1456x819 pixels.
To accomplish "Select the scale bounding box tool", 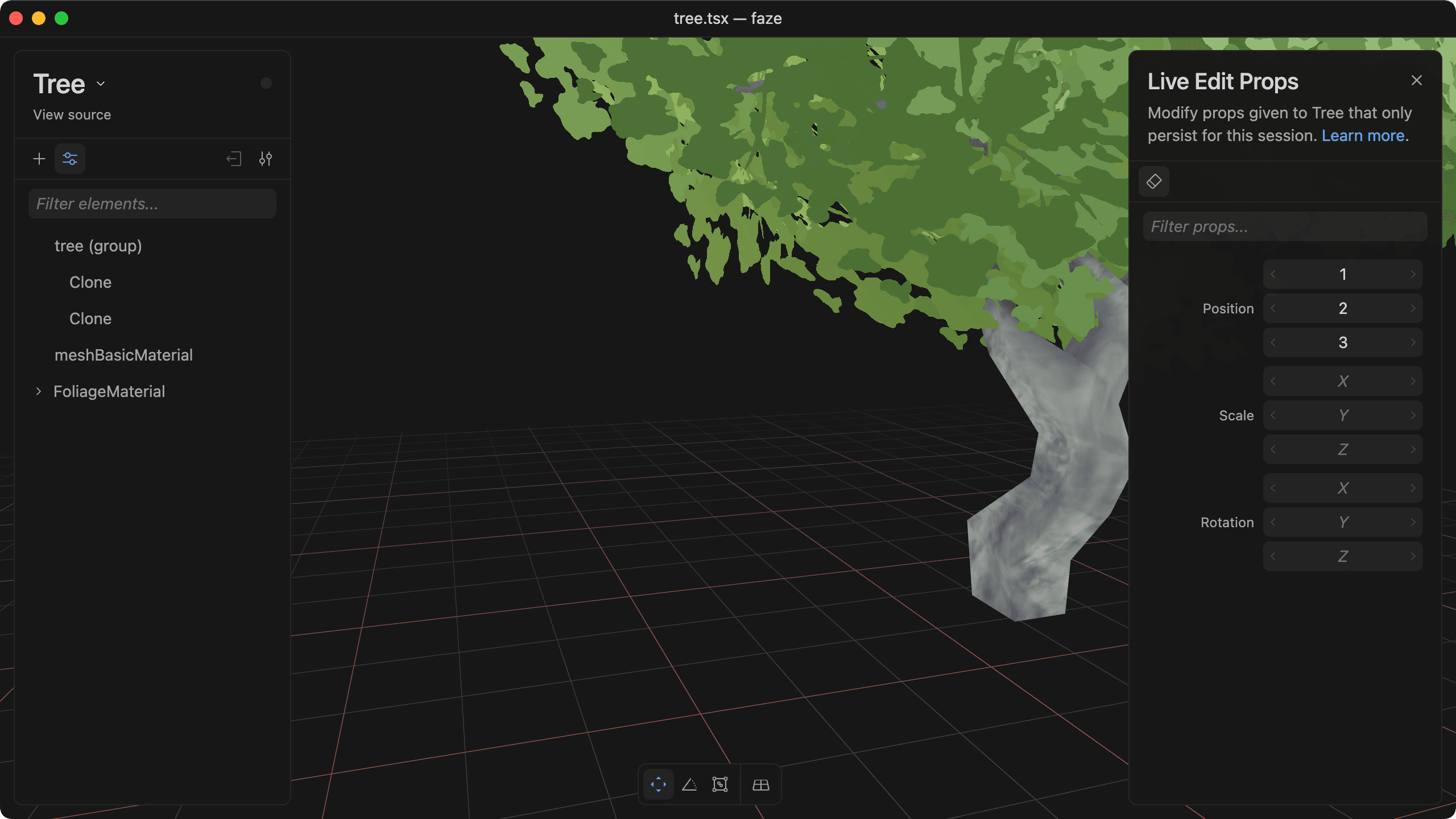I will [720, 785].
